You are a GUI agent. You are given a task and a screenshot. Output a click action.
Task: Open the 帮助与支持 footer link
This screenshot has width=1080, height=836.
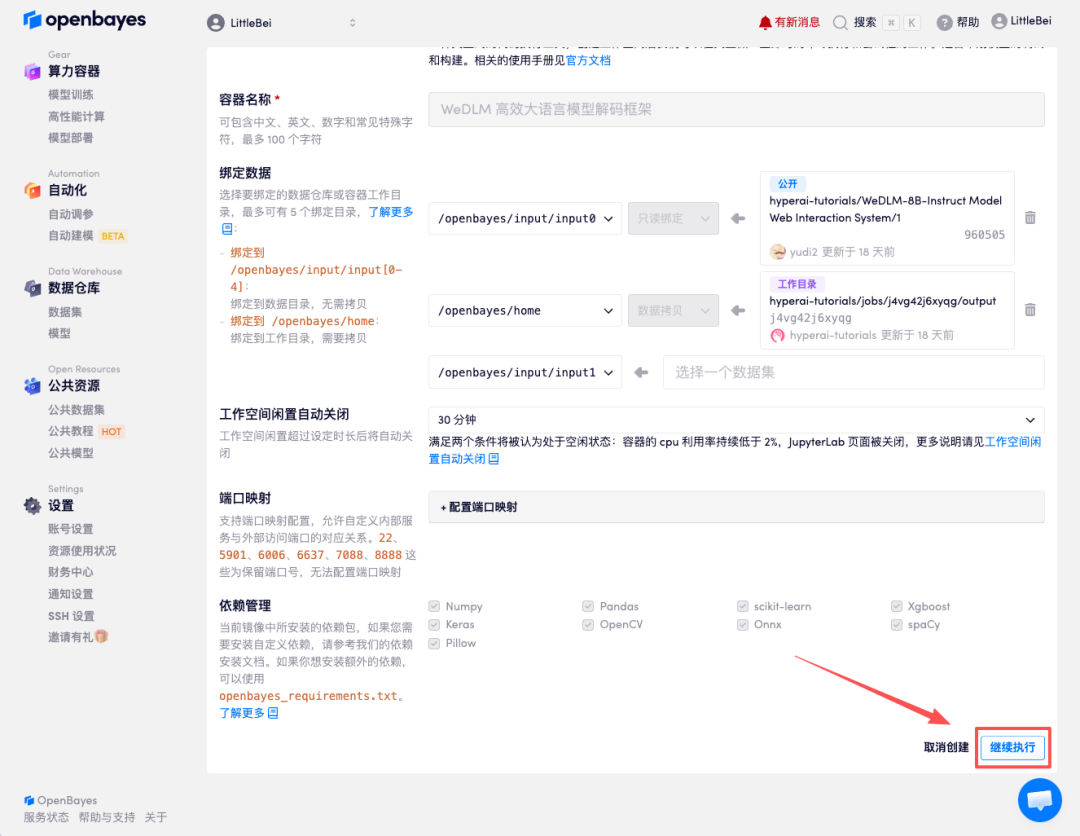tap(107, 817)
